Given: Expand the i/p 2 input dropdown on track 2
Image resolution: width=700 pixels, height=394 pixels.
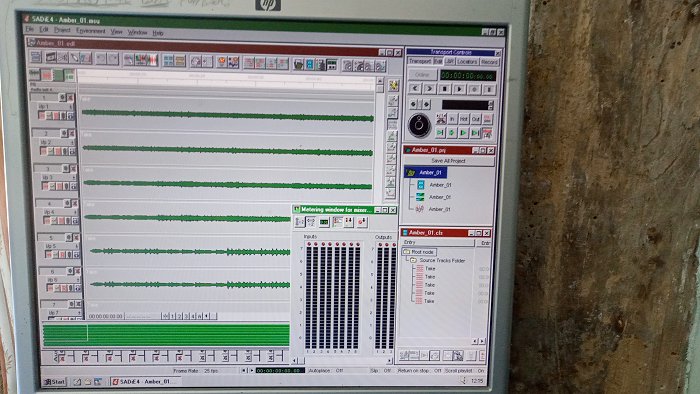Looking at the screenshot, I should click(72, 142).
